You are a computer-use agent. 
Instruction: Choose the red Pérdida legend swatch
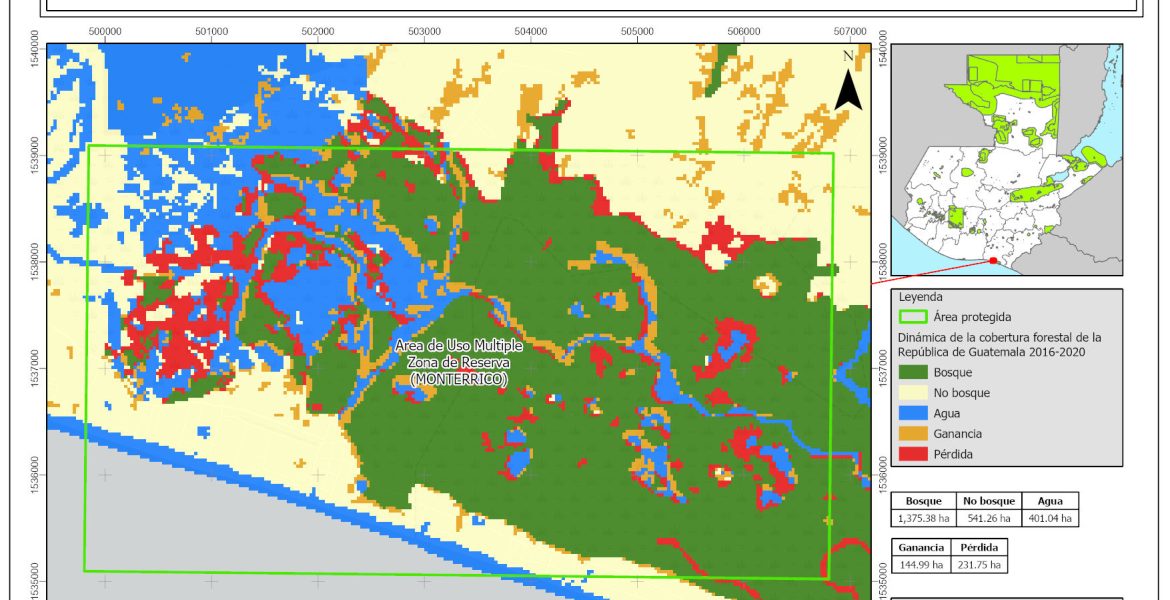pos(913,454)
